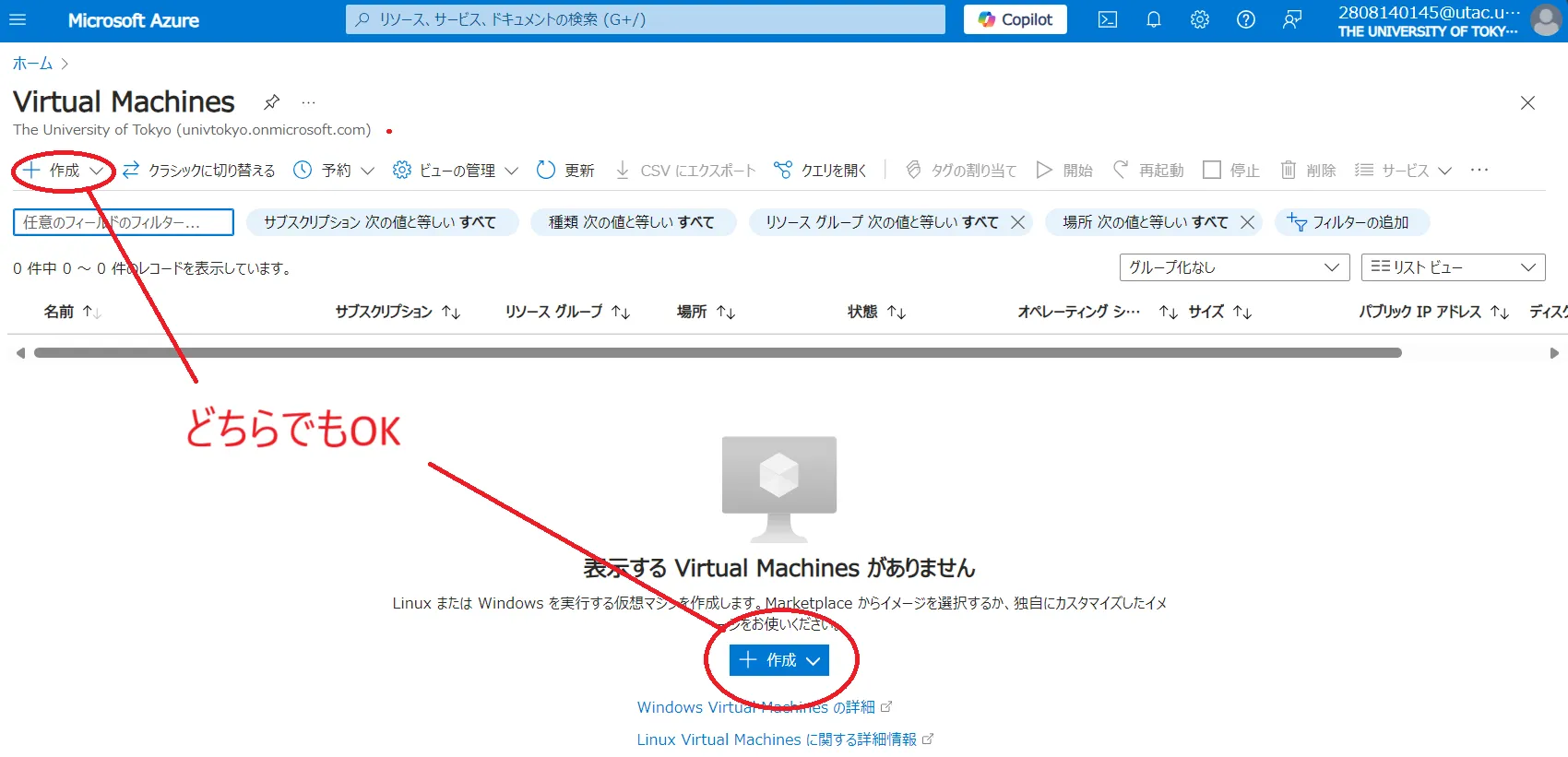
Task: Click the 任意のフィールド filter input
Action: (x=123, y=222)
